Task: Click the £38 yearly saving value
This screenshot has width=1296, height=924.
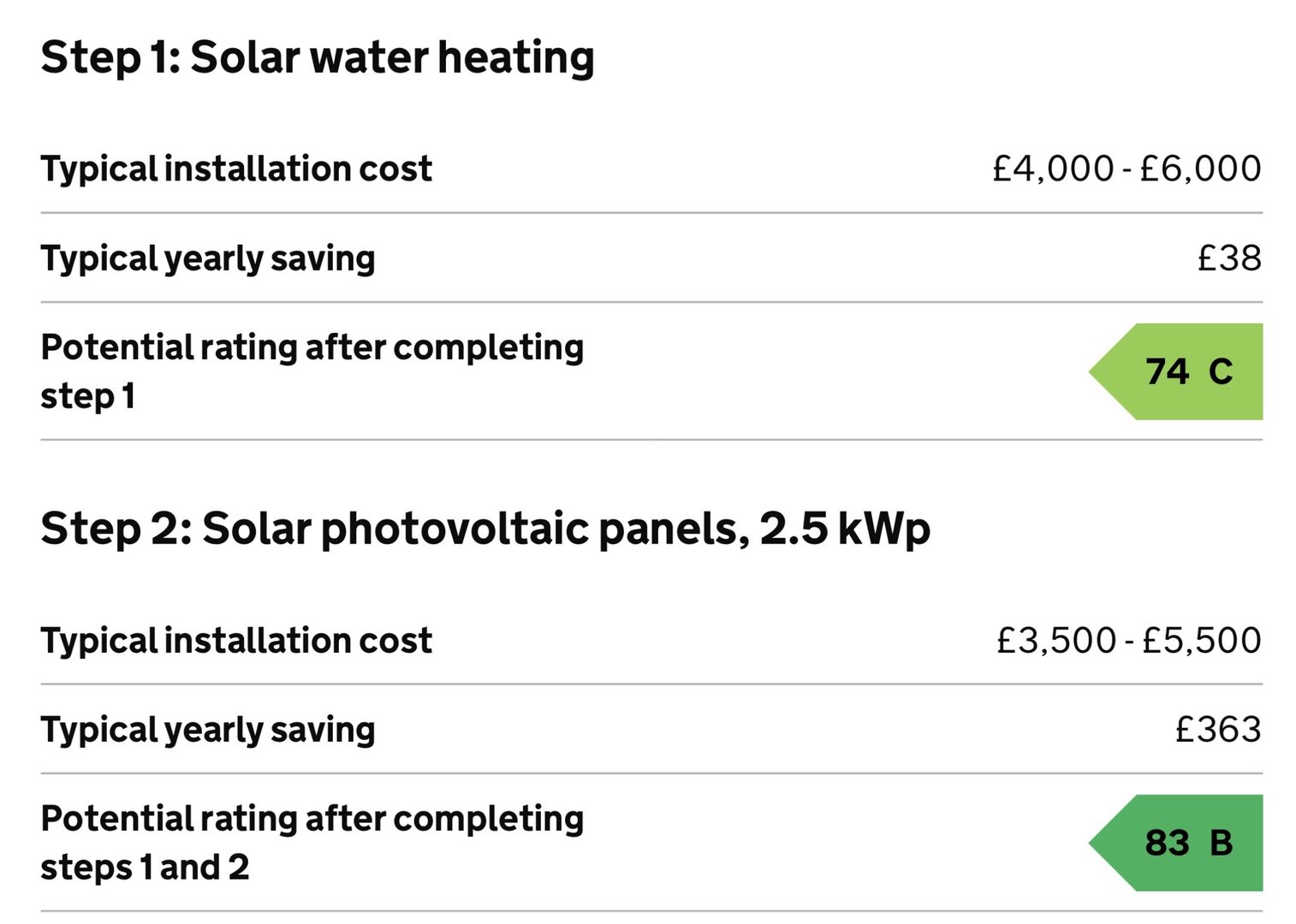Action: (1229, 258)
